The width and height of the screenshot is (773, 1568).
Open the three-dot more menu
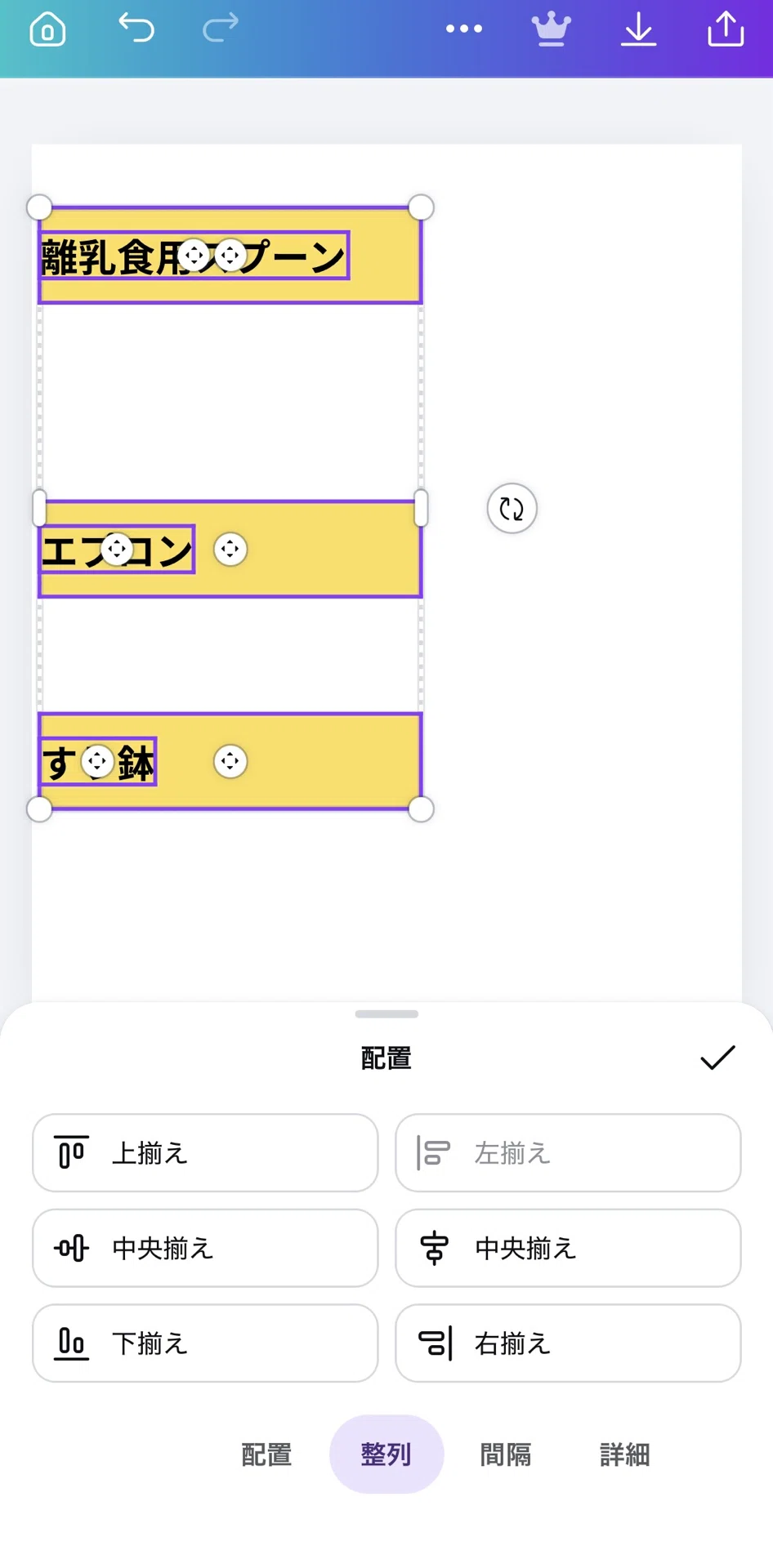(x=464, y=29)
